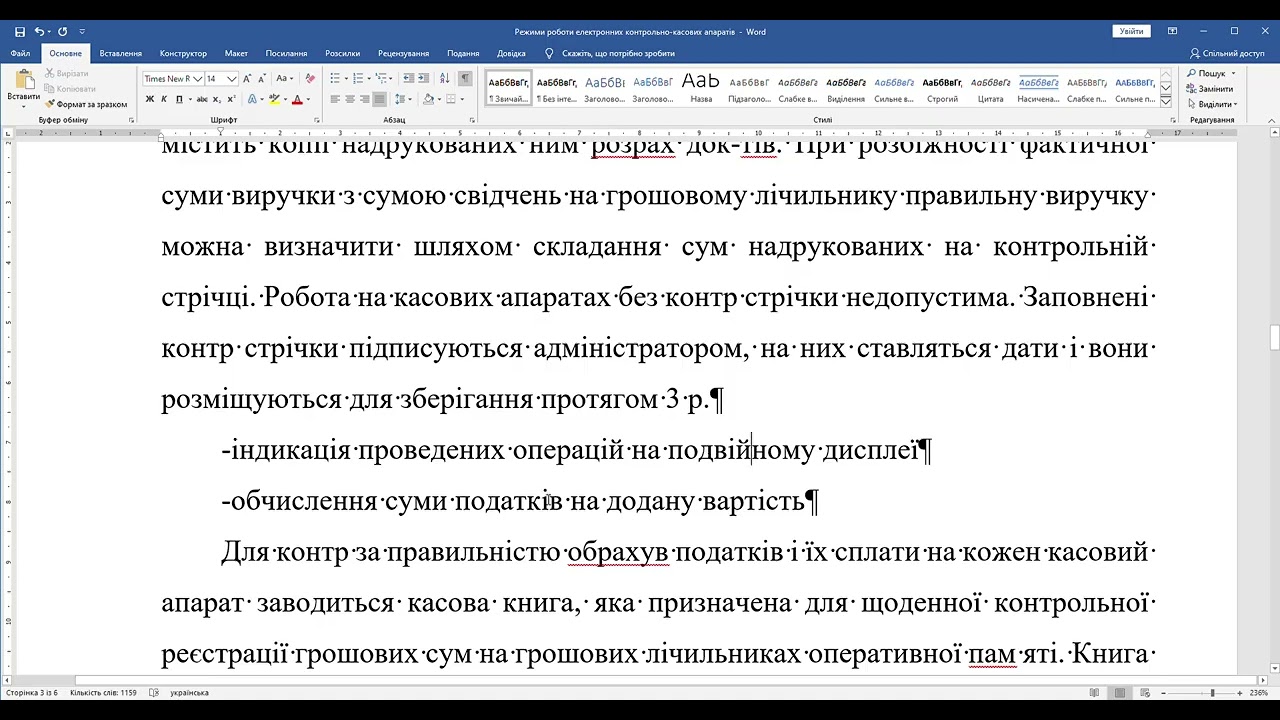Switch to web layout view
The width and height of the screenshot is (1280, 720).
[x=1146, y=692]
